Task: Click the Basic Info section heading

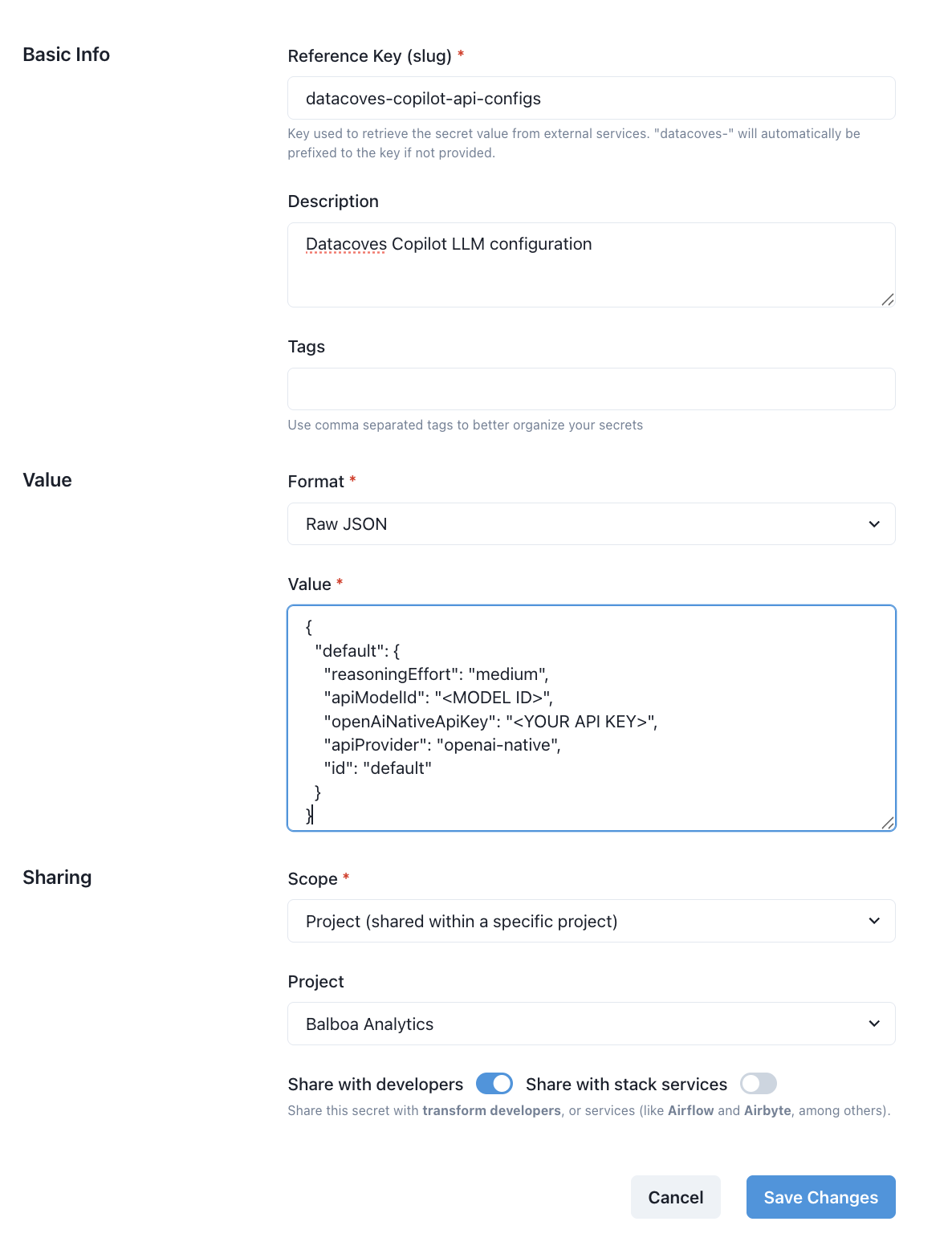Action: 67,55
